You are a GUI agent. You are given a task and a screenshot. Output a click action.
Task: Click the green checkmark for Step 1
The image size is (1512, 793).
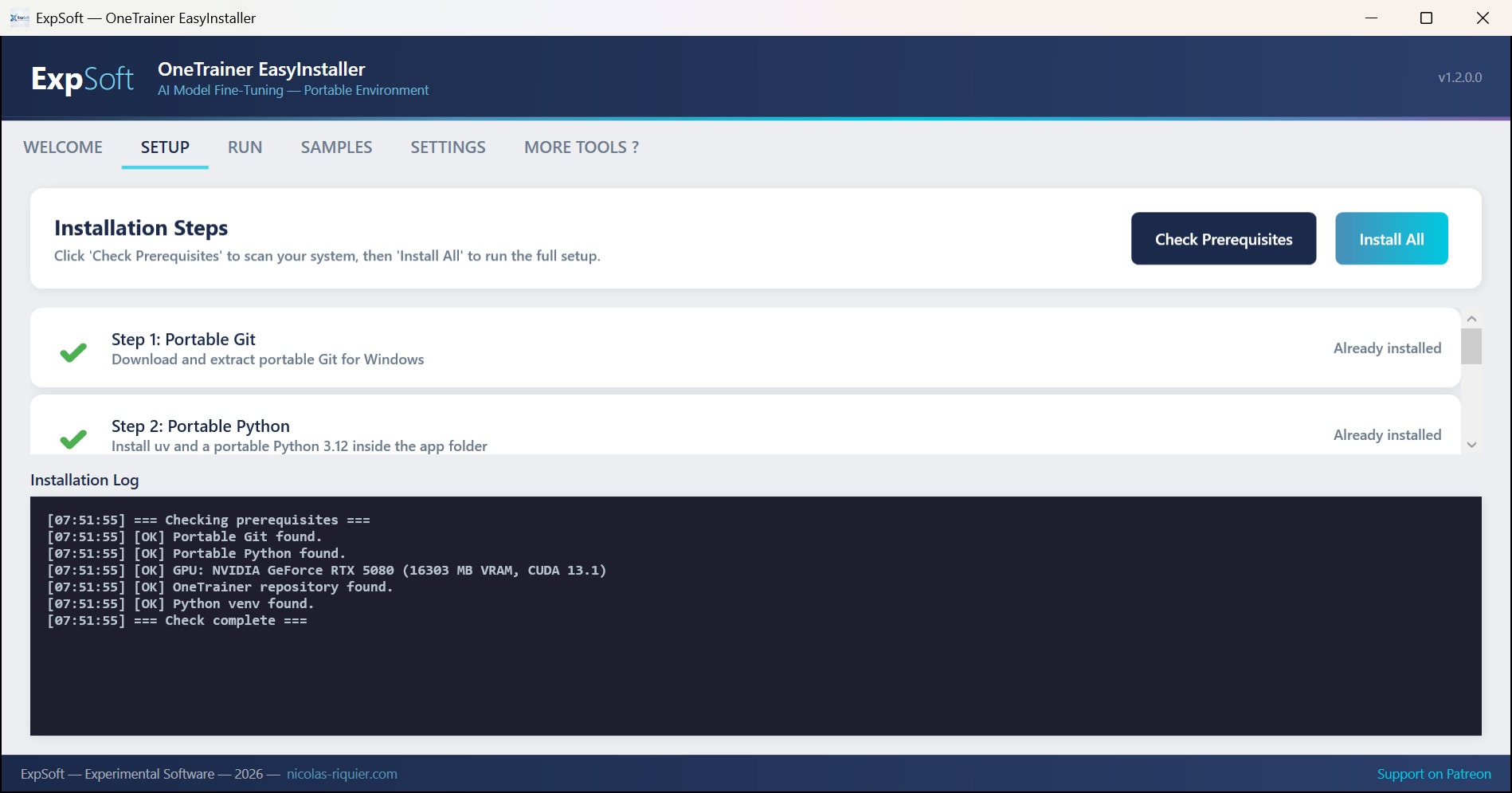[x=73, y=351]
